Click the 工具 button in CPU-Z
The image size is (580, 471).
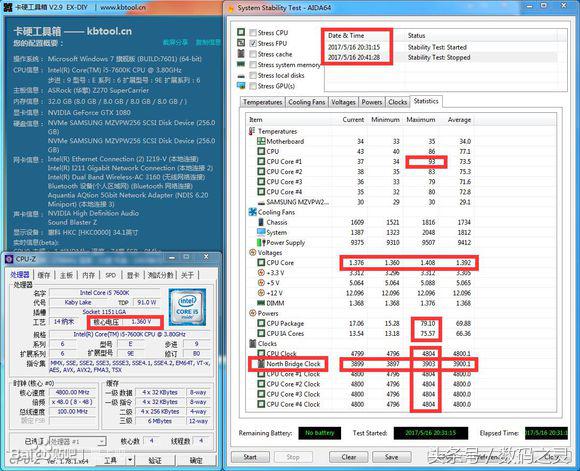tap(110, 460)
